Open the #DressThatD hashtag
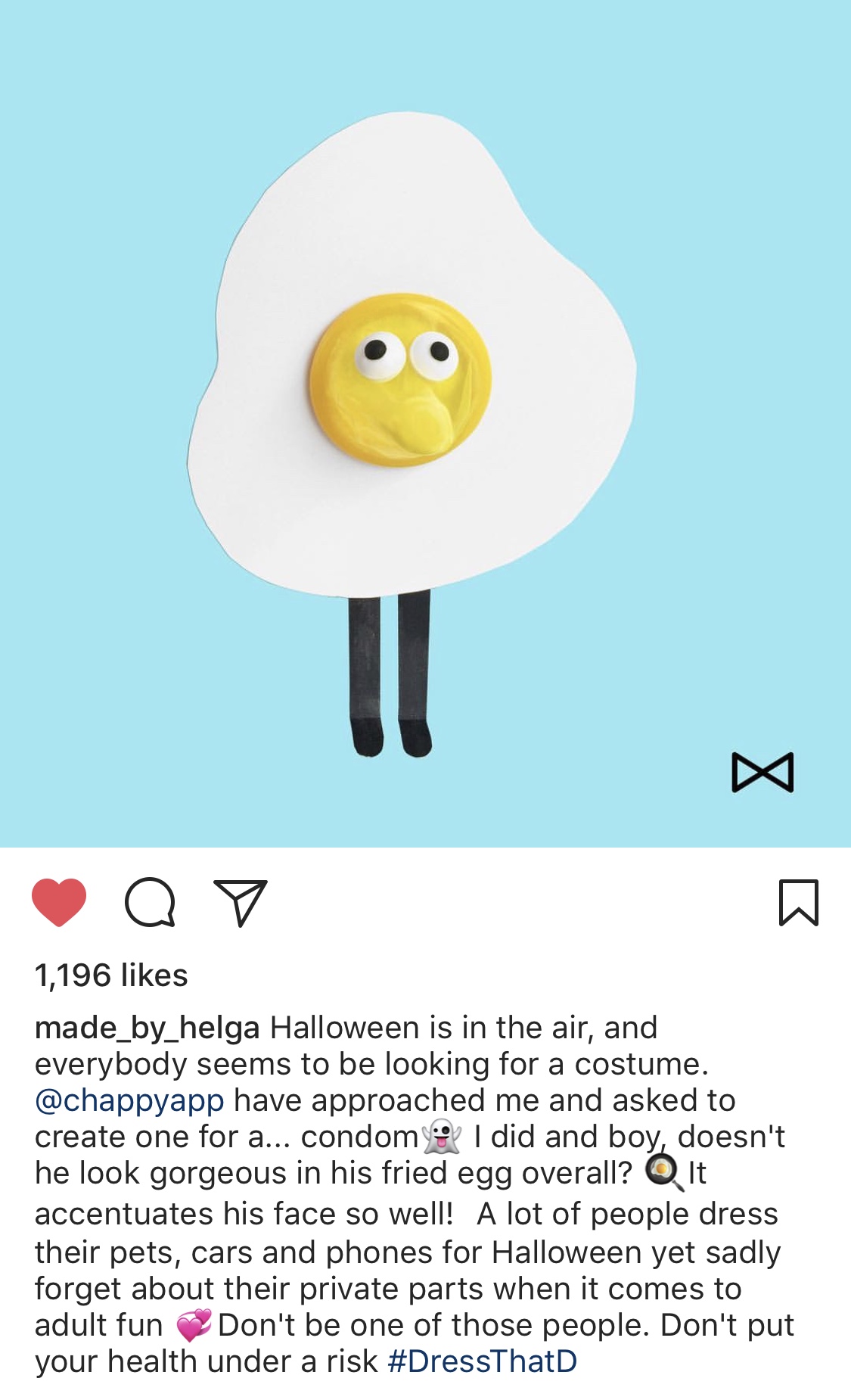The height and width of the screenshot is (1400, 851). [483, 1361]
